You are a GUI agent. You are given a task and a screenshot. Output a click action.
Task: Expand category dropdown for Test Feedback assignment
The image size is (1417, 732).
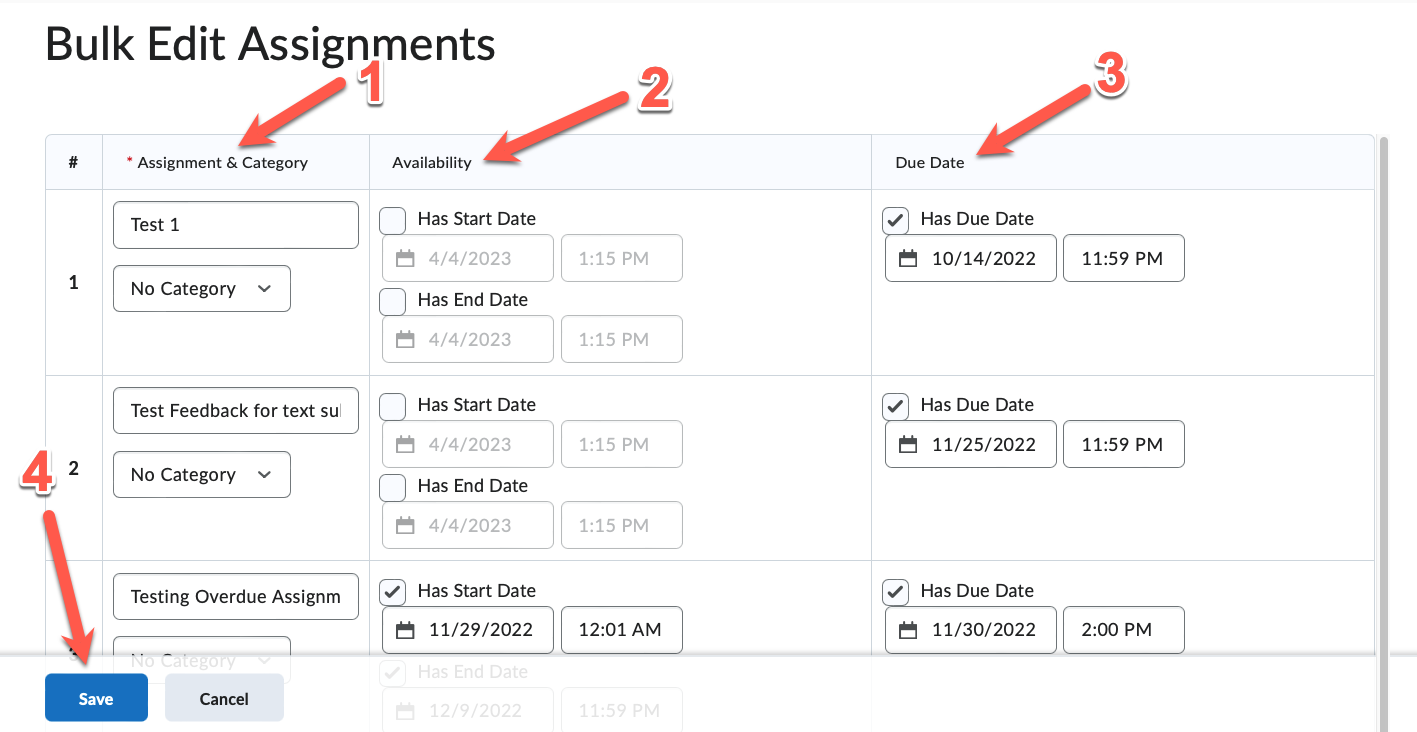[202, 475]
